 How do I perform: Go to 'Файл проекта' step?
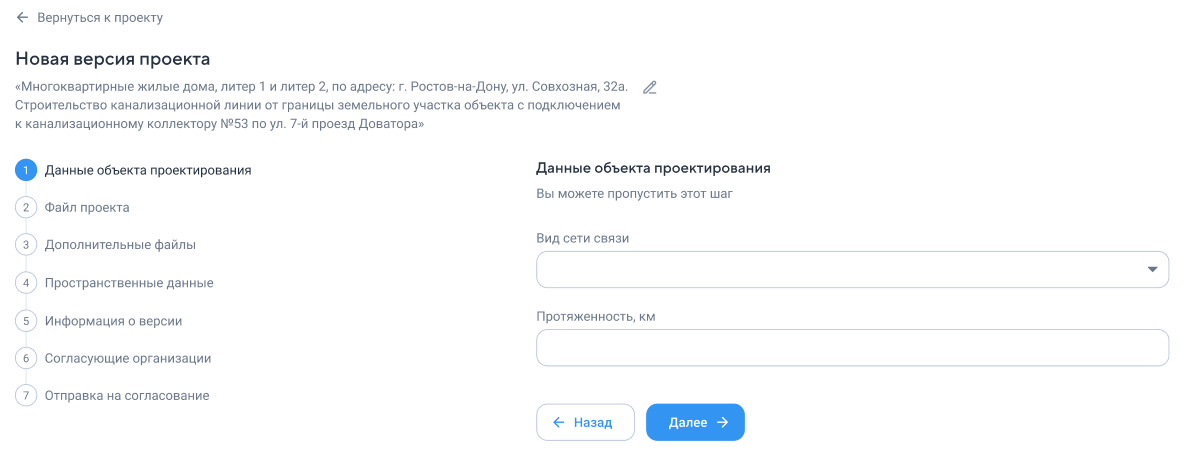click(x=87, y=207)
